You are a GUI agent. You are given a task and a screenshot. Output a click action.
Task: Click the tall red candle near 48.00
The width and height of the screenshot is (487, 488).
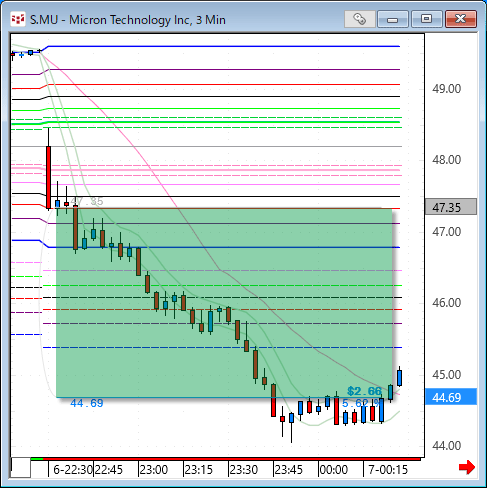tap(49, 177)
